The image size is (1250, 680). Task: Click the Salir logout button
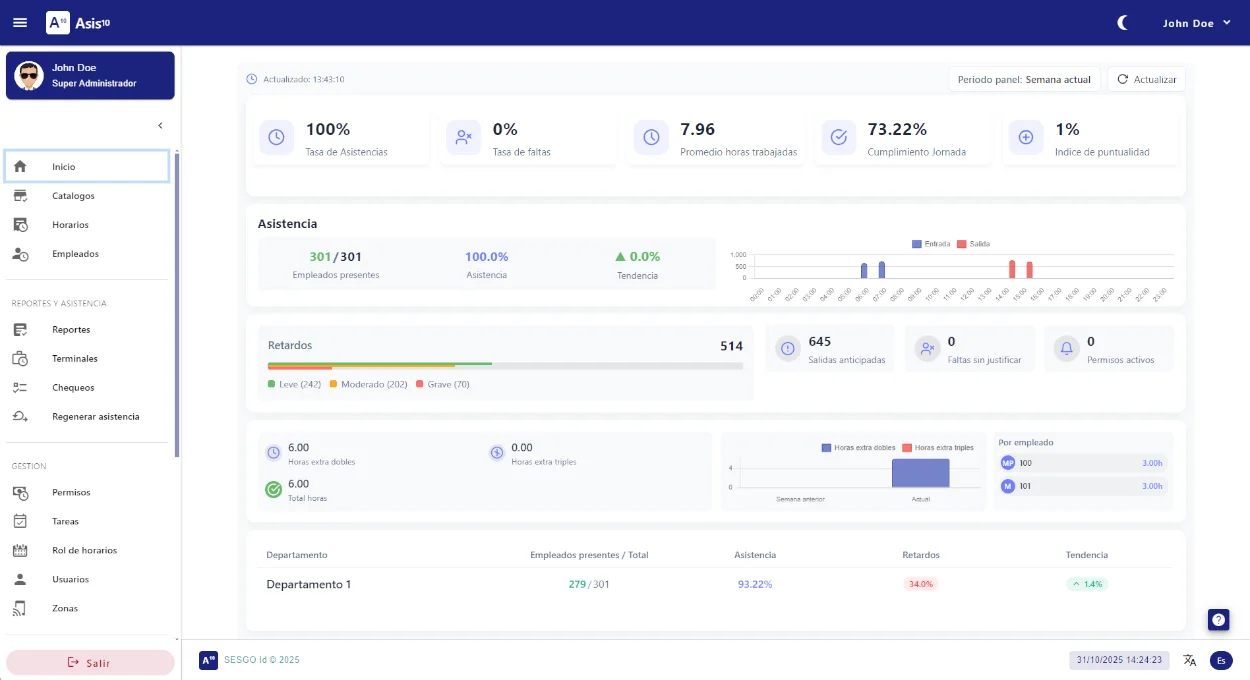pos(90,662)
